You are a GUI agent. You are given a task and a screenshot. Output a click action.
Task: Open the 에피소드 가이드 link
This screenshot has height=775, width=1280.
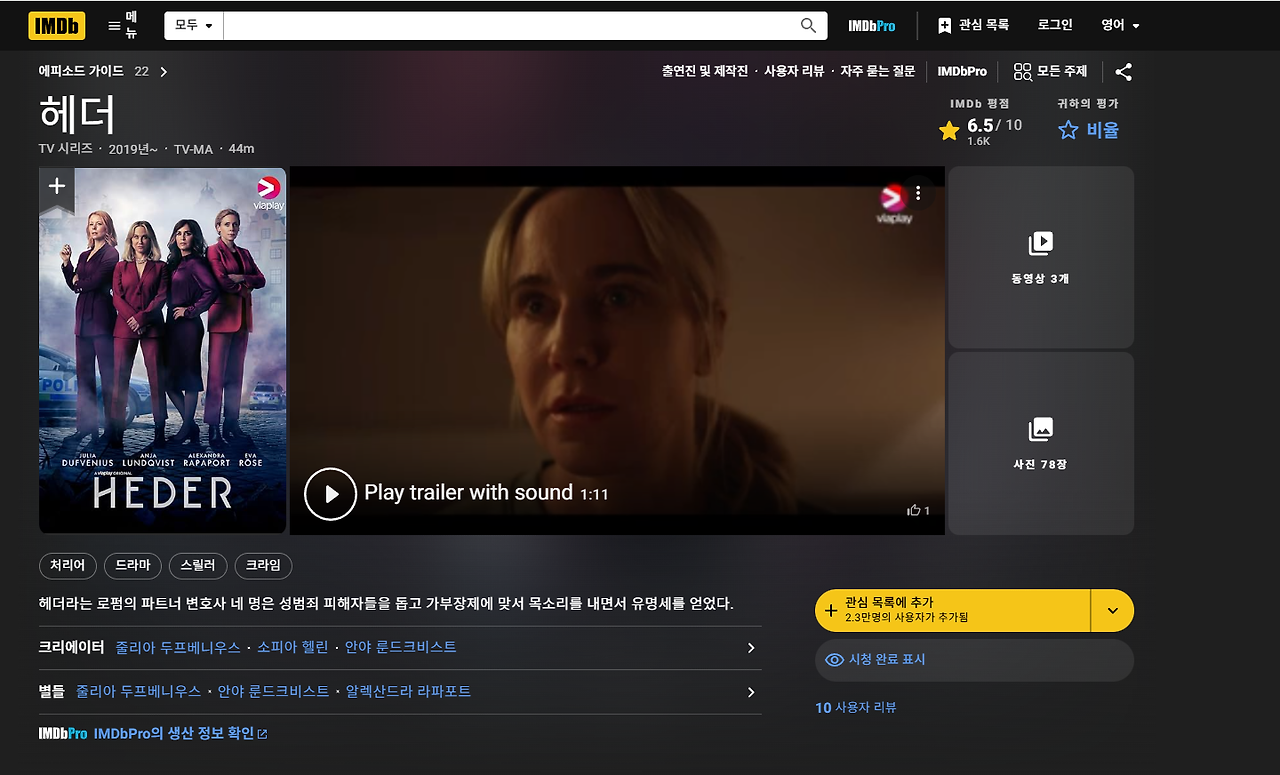tap(81, 71)
